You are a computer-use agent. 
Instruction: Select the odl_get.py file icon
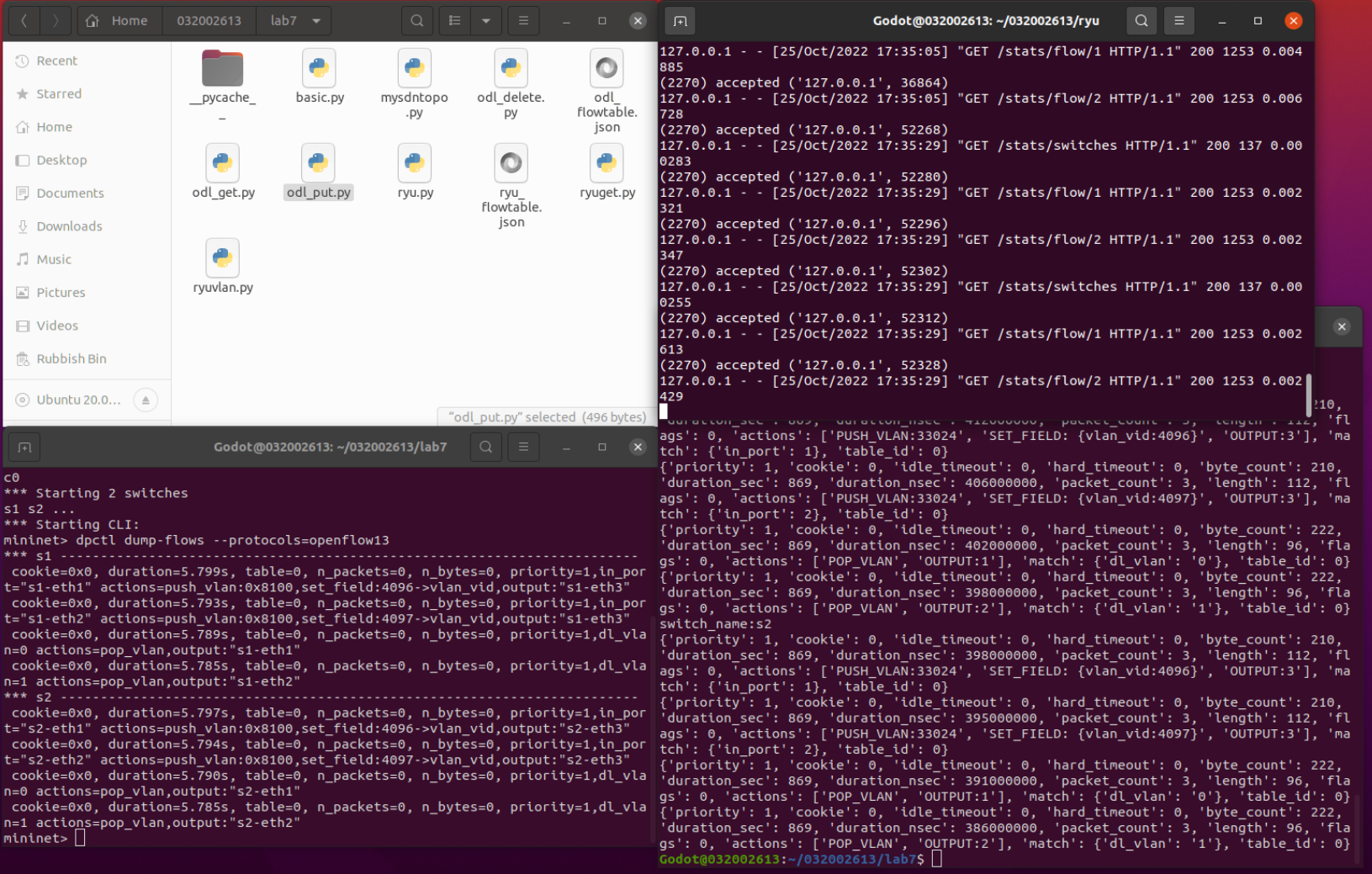click(223, 163)
